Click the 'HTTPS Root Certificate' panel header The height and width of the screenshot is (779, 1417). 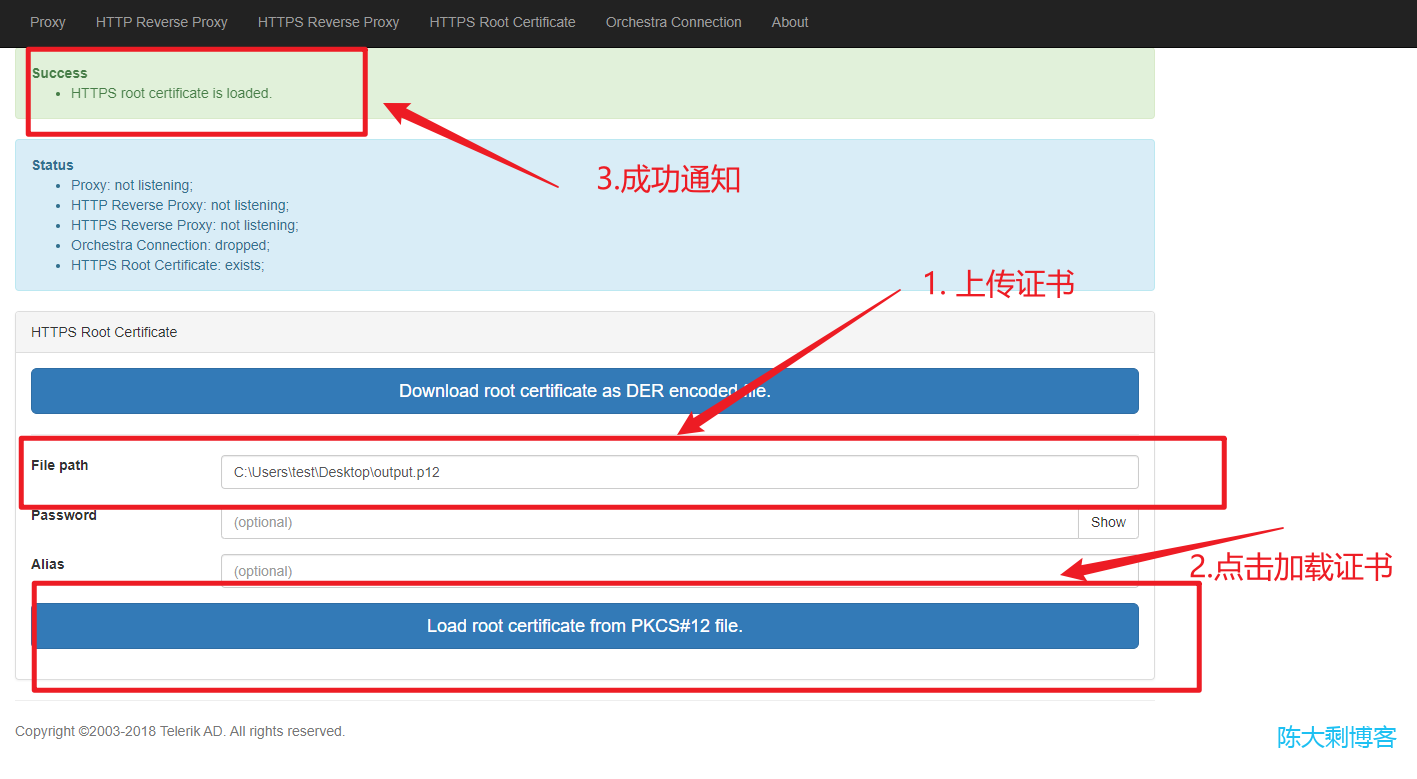coord(585,332)
